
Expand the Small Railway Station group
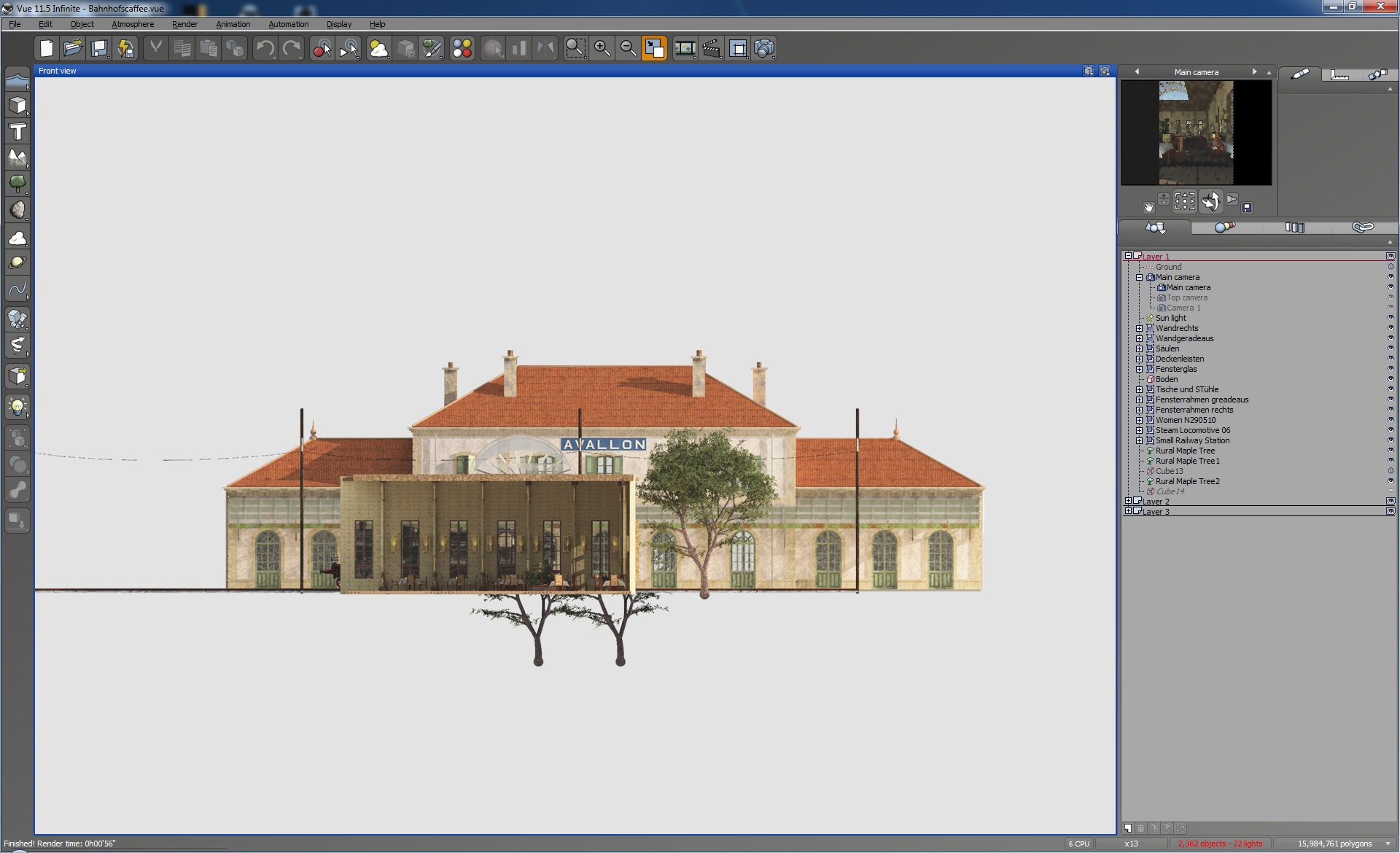coord(1139,440)
